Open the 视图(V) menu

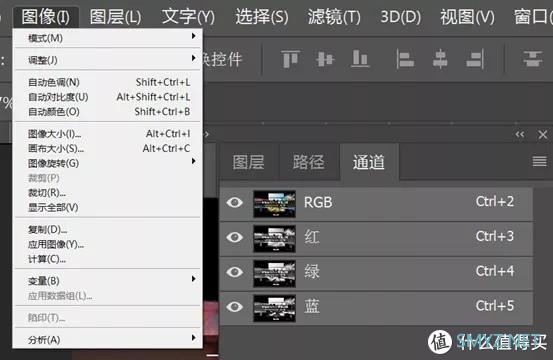pos(467,17)
